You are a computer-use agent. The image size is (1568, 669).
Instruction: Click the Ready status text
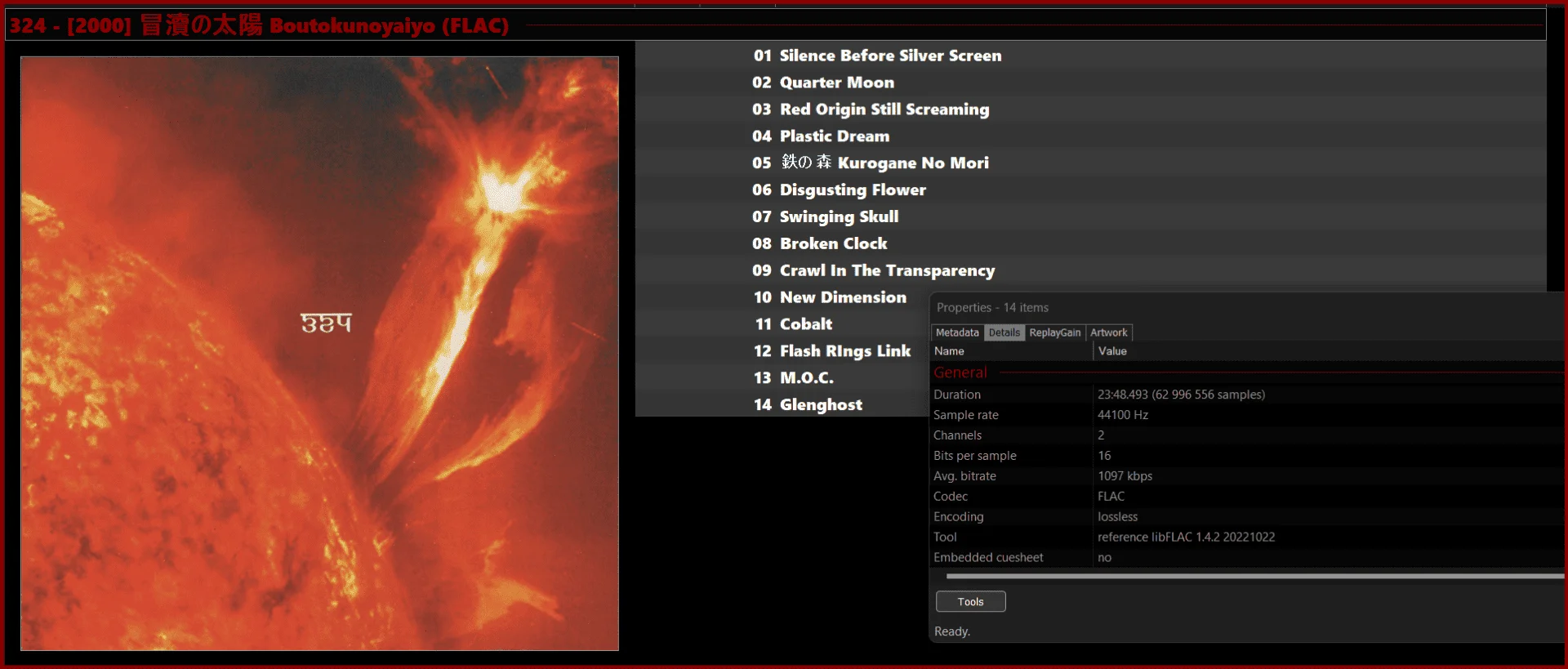tap(952, 631)
